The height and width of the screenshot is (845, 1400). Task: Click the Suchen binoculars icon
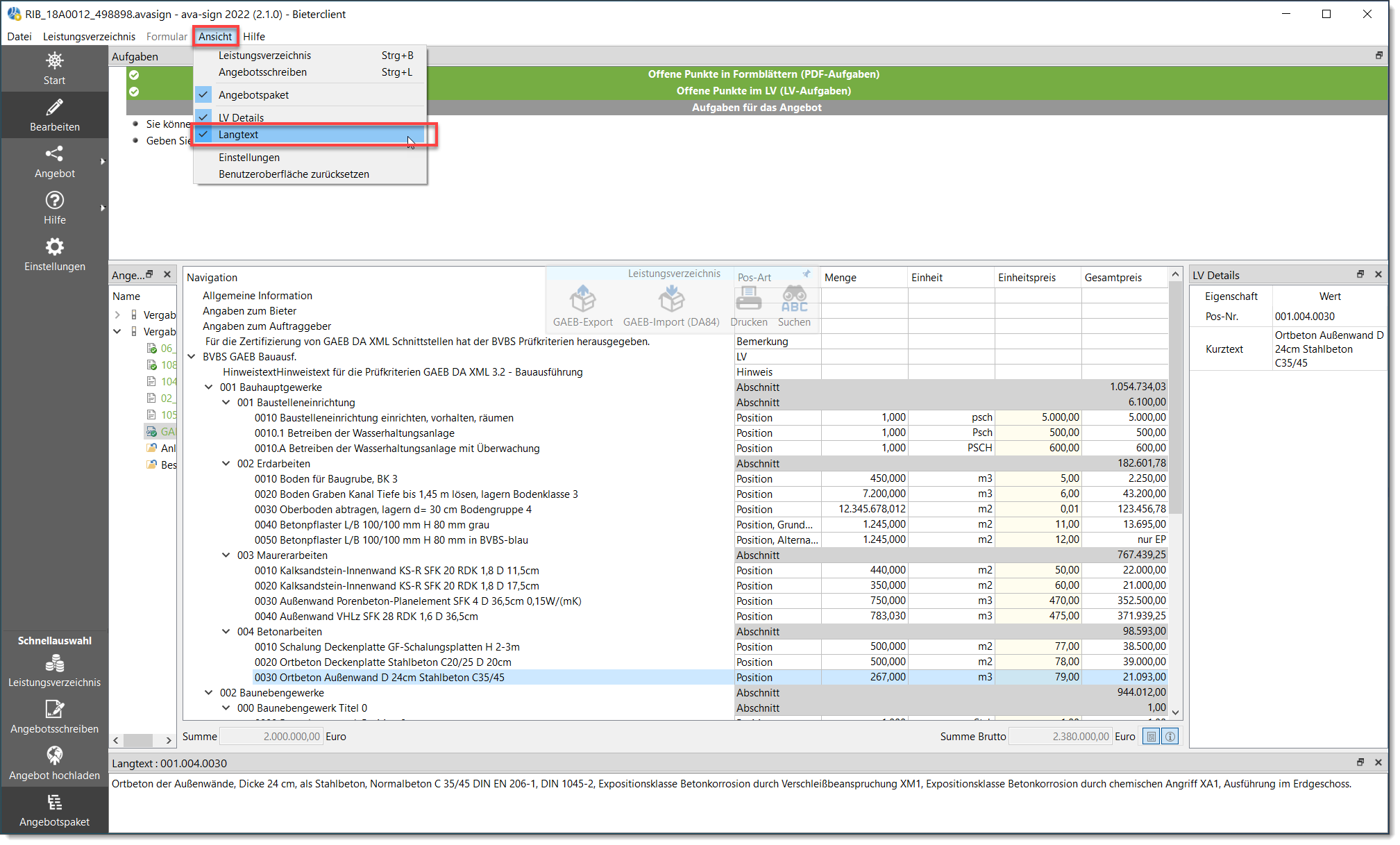point(794,306)
